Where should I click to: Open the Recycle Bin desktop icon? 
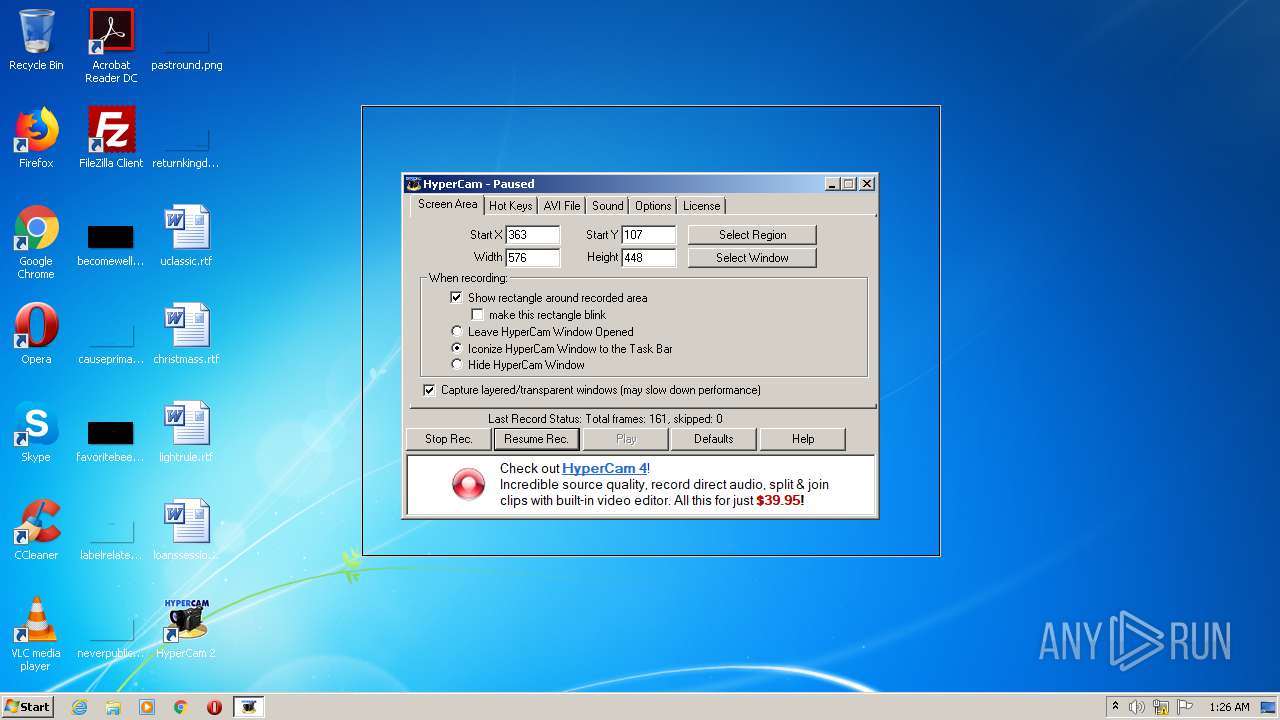(36, 41)
